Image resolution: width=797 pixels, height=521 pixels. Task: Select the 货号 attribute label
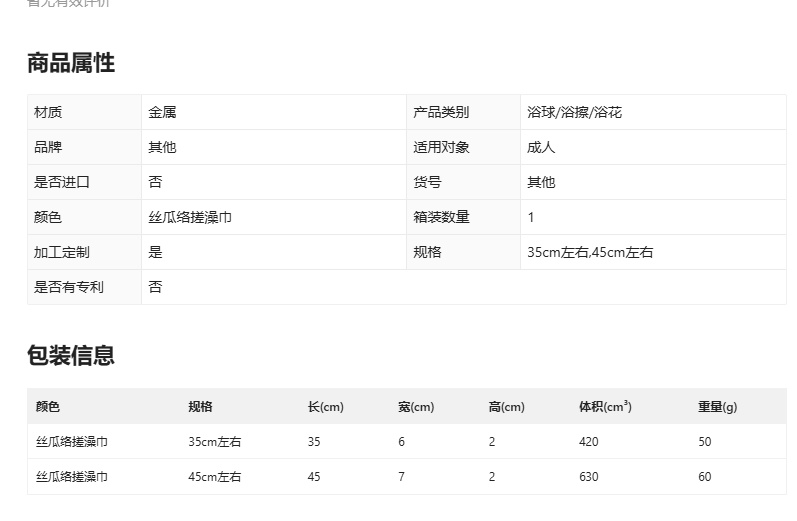pyautogui.click(x=427, y=182)
